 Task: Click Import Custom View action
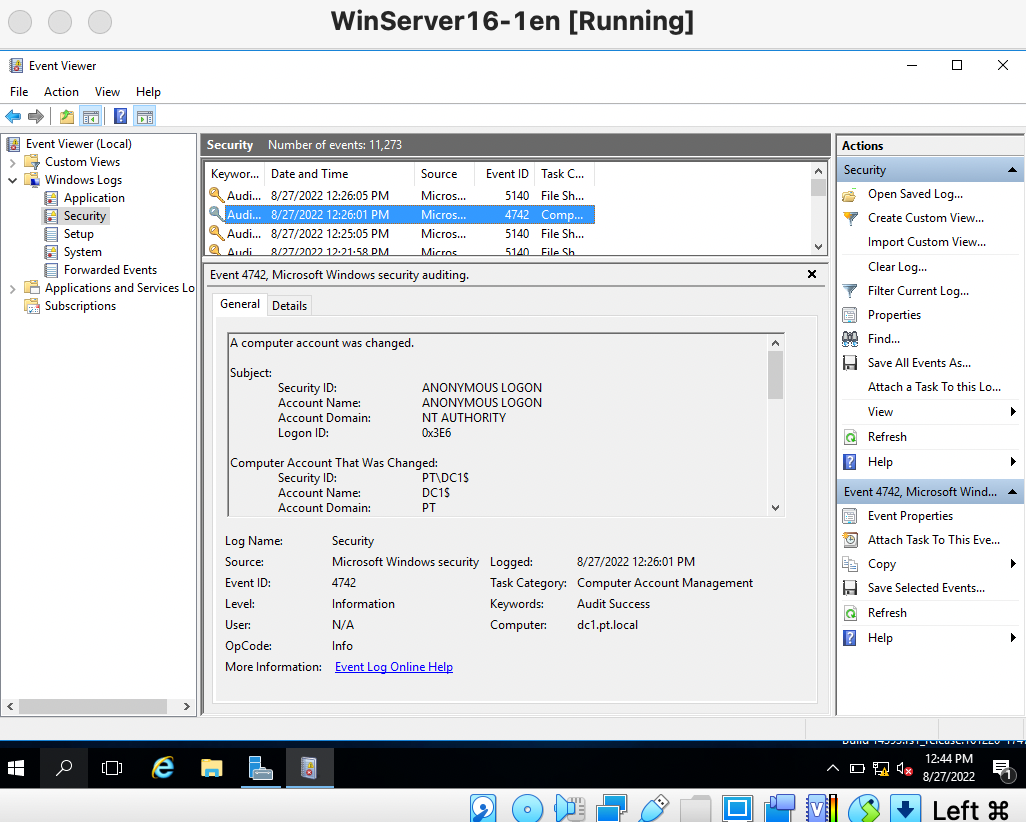(x=927, y=242)
